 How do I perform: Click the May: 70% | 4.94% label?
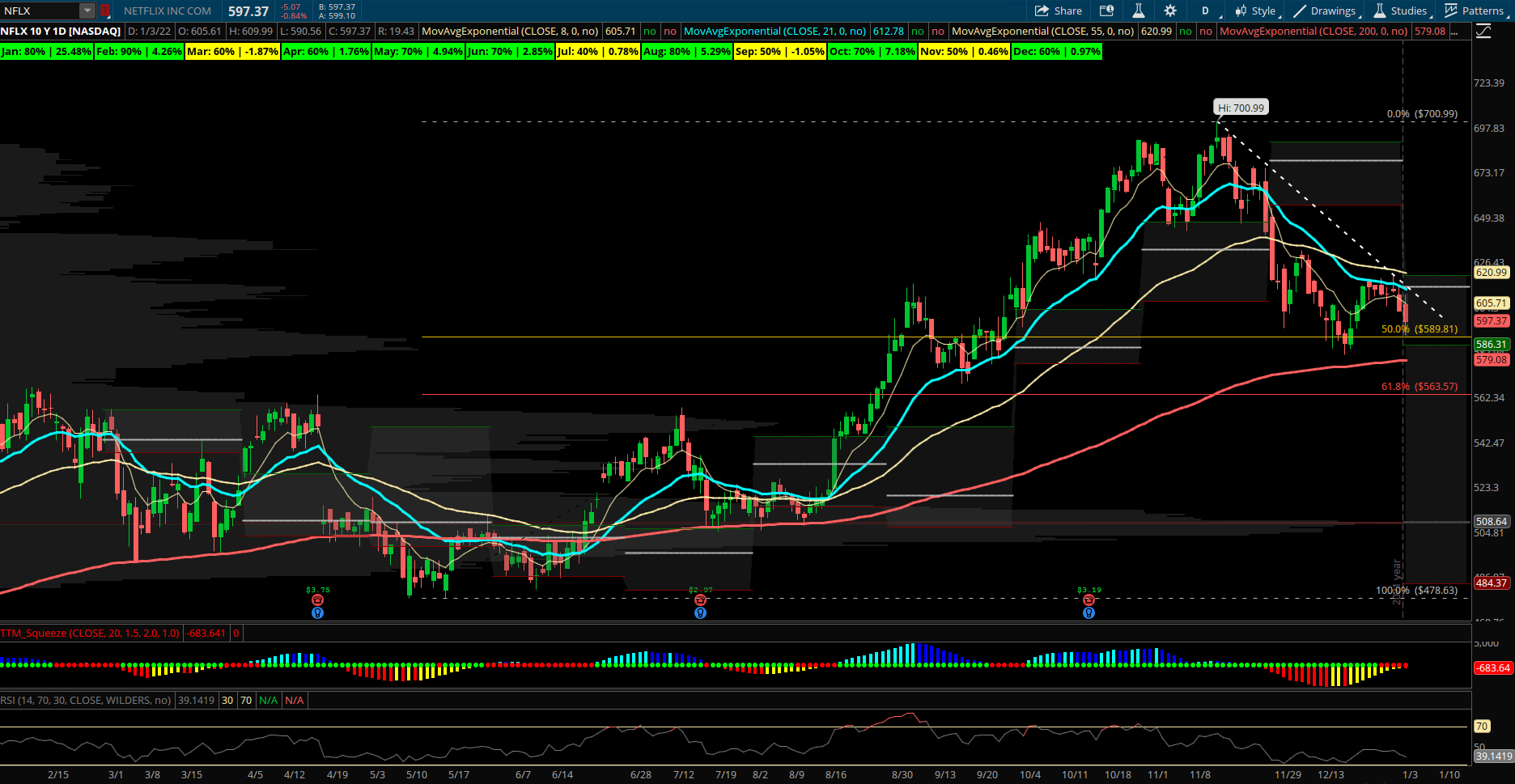pos(418,51)
